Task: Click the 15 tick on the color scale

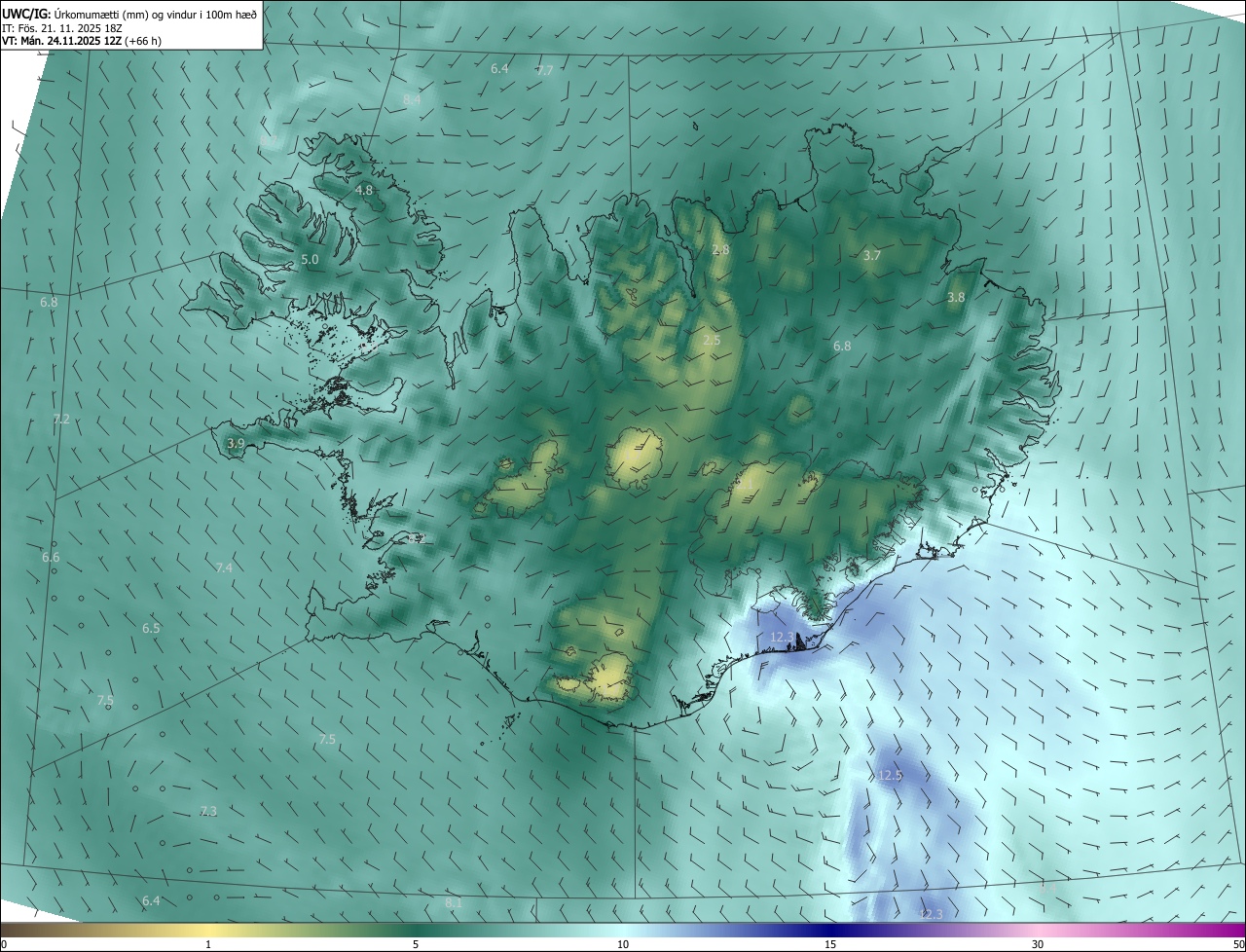Action: (x=830, y=944)
